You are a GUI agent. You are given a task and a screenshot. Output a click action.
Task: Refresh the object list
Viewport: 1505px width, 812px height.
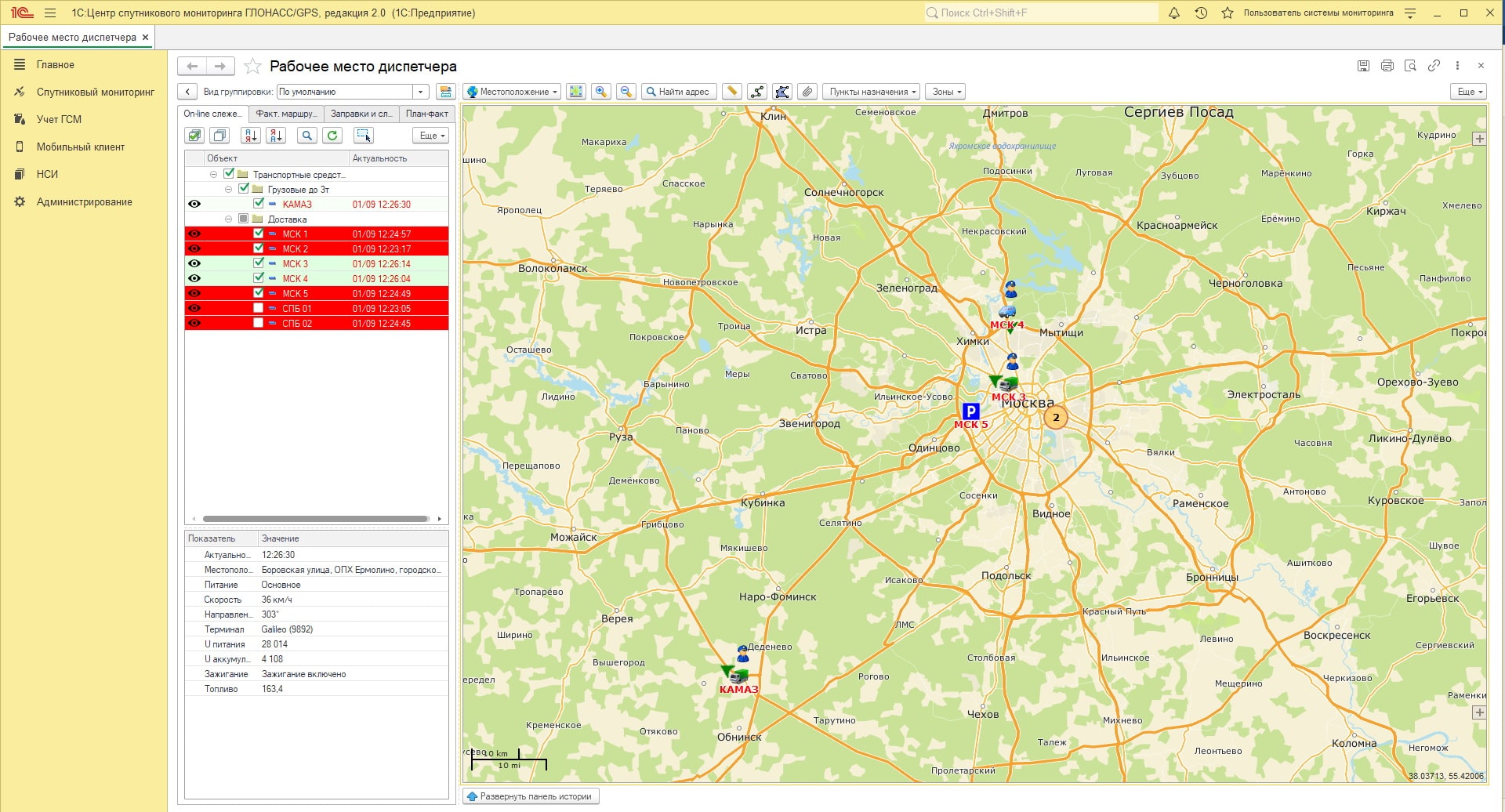point(332,136)
